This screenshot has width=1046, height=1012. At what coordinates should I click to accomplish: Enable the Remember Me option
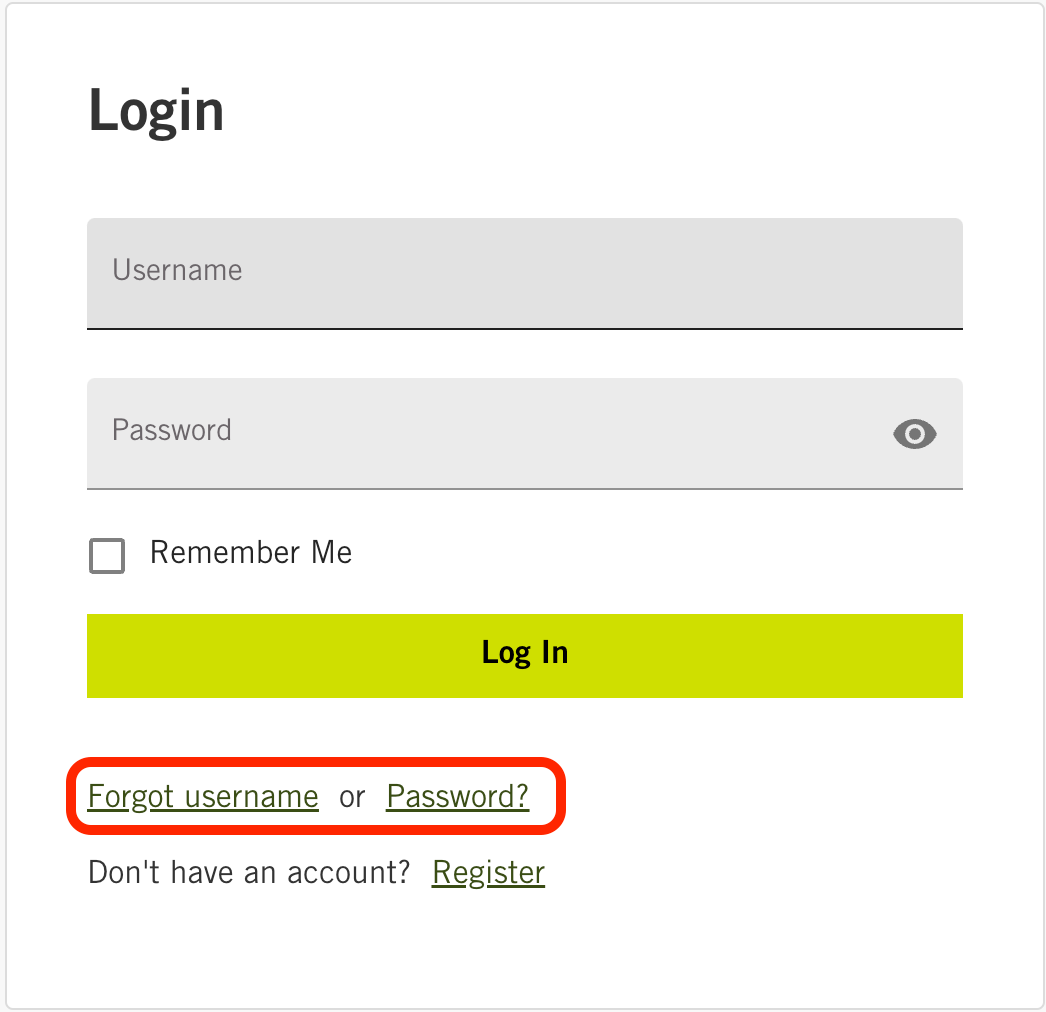107,556
